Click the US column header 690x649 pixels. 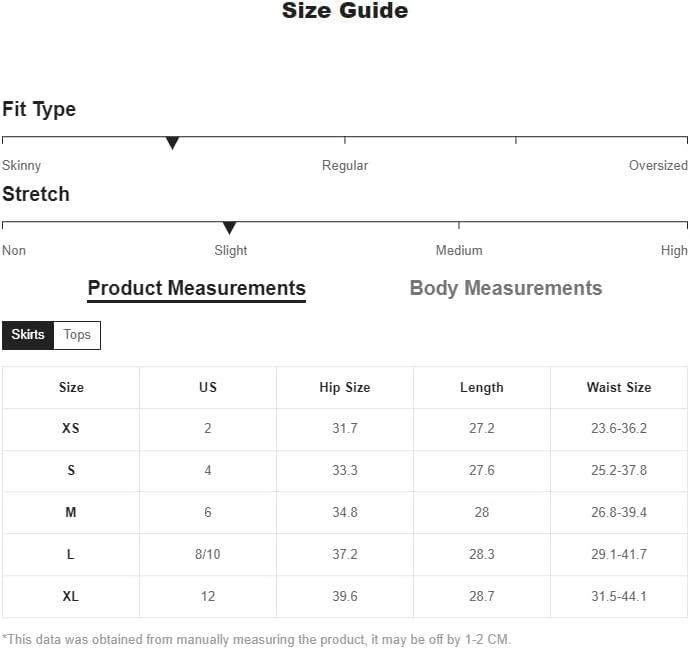click(208, 388)
